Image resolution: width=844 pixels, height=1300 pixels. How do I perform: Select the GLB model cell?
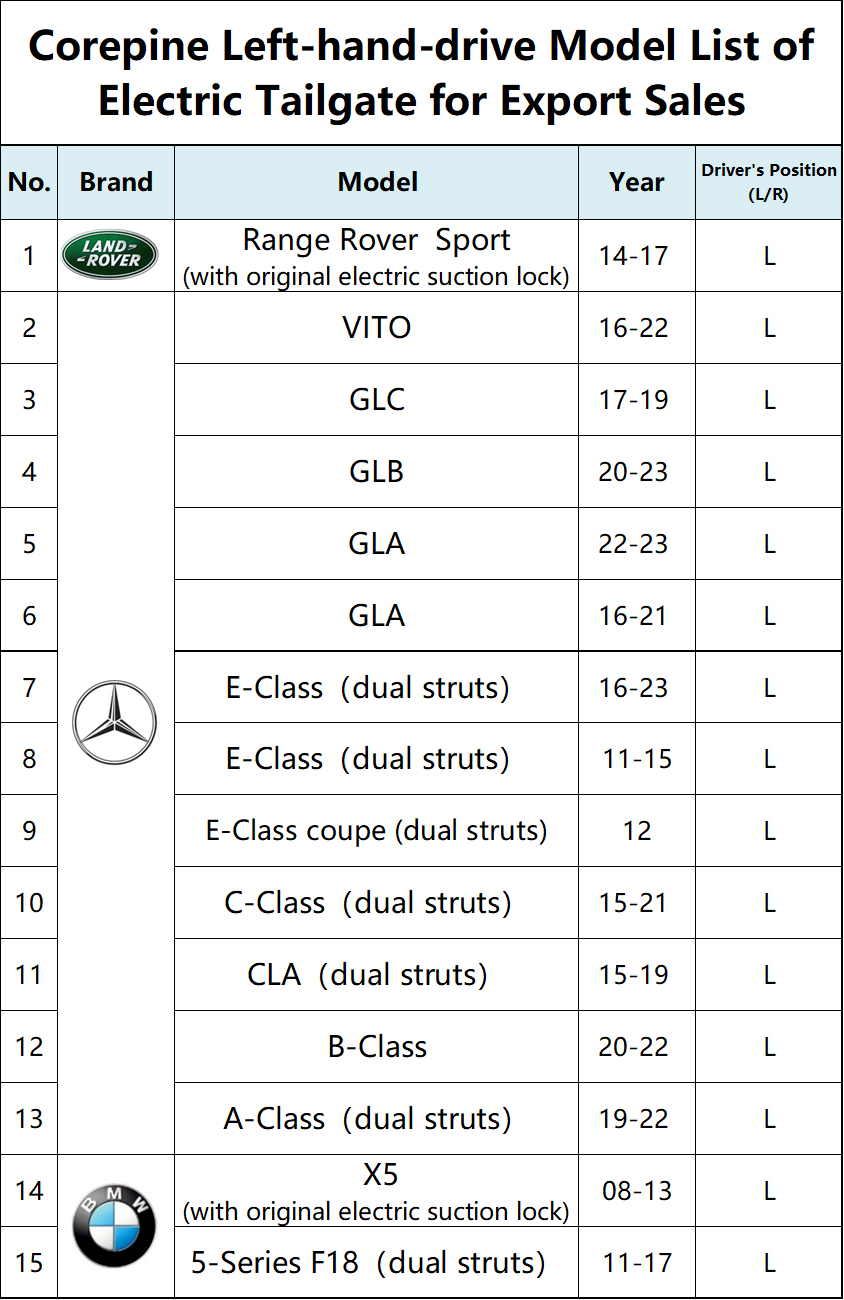377,472
